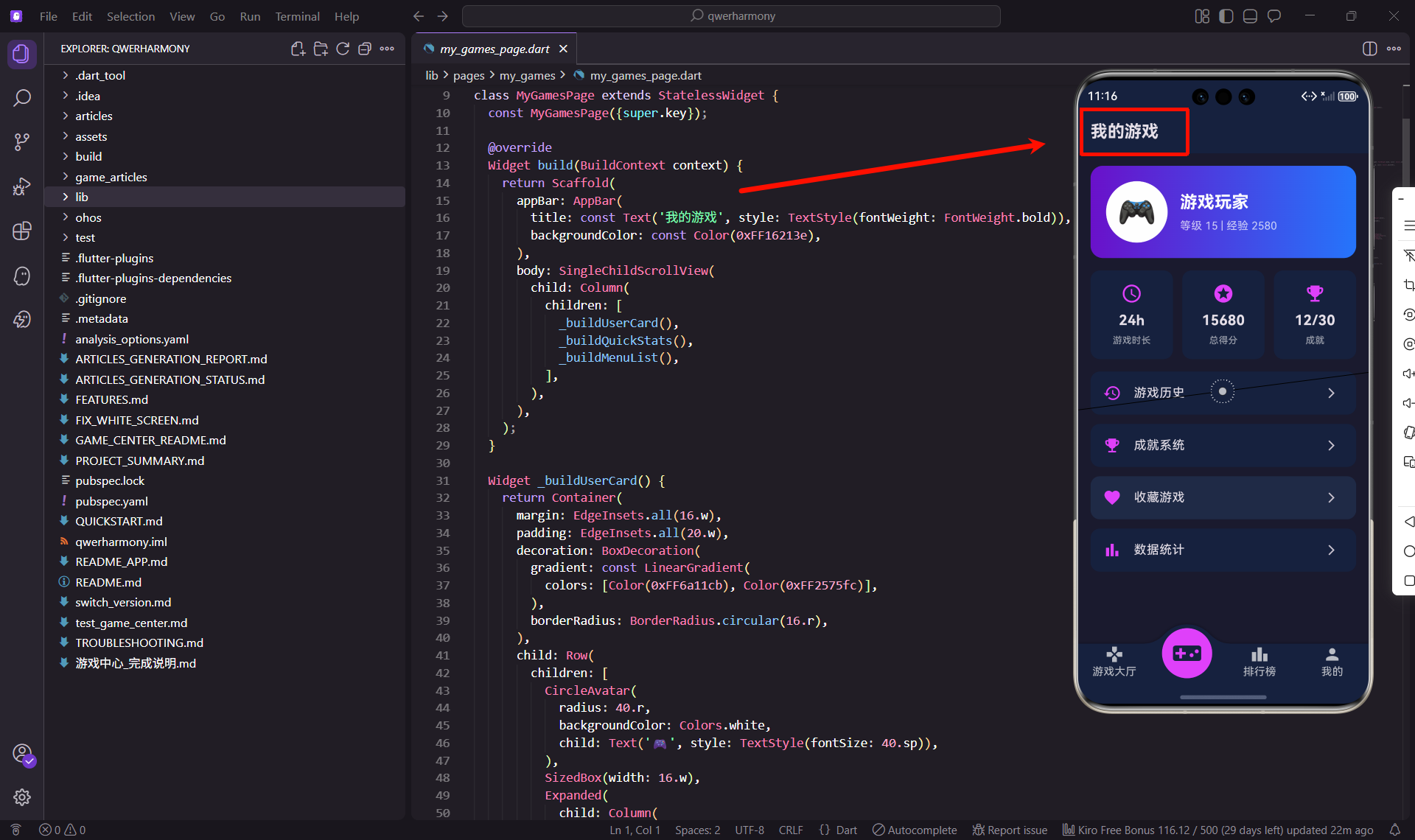Collapse all folders in explorer
The width and height of the screenshot is (1415, 840).
coord(365,49)
